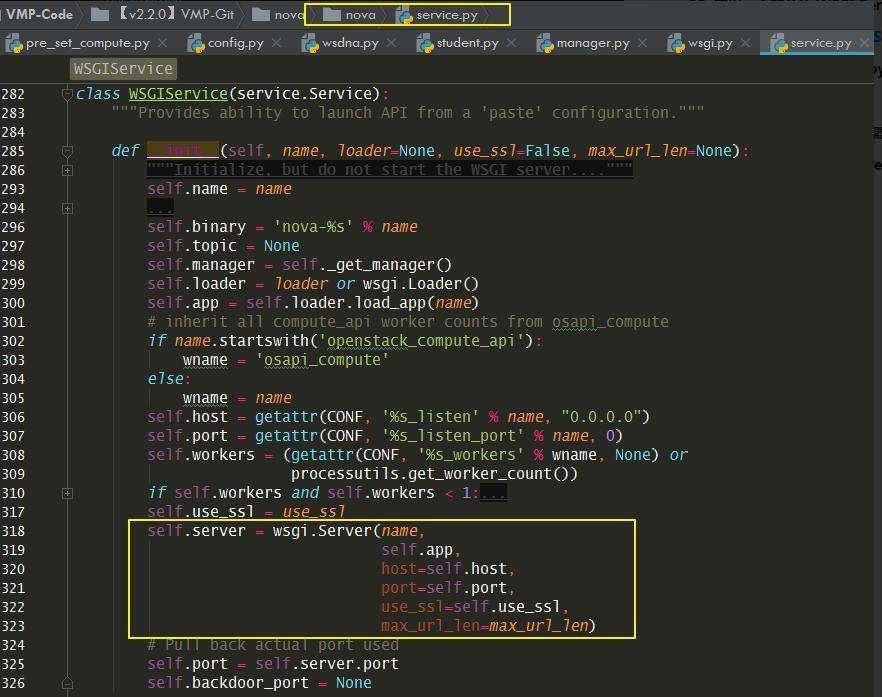This screenshot has width=882, height=697.
Task: Click Python icon on manager.py tab
Action: [545, 44]
